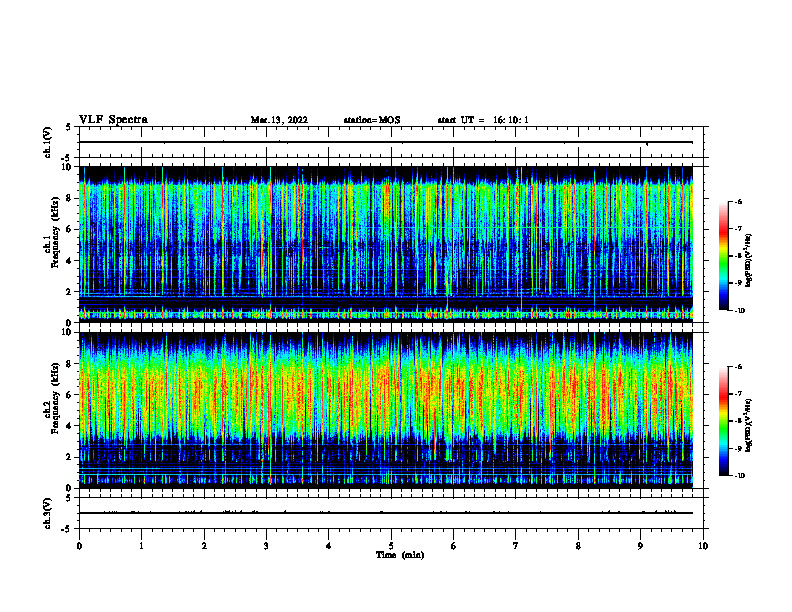Click the ch.2 colorbar's log(PSD) label
Screen dimensions: 792x612
(749, 425)
